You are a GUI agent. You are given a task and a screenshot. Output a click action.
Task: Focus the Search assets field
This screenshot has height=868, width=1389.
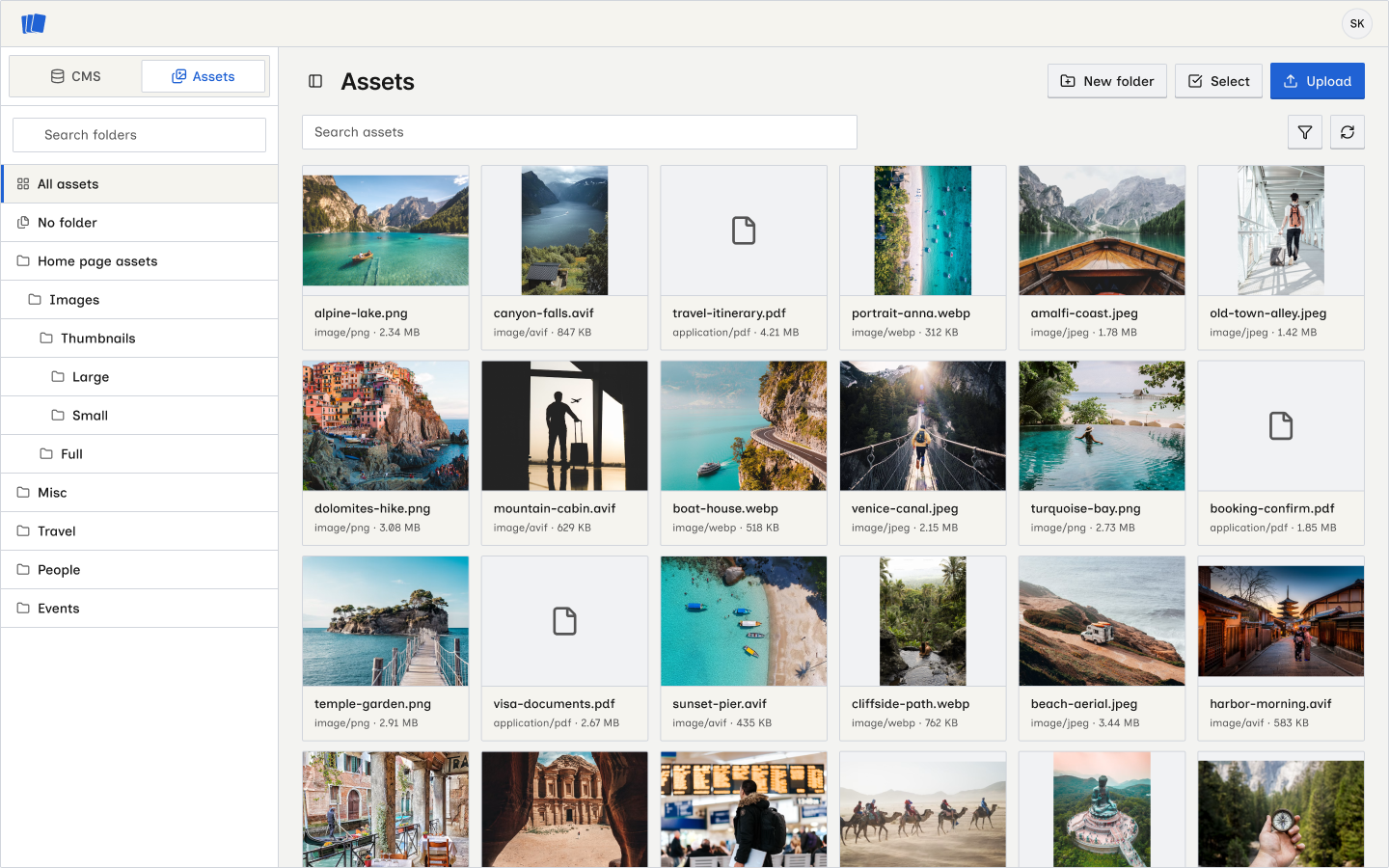click(x=580, y=132)
